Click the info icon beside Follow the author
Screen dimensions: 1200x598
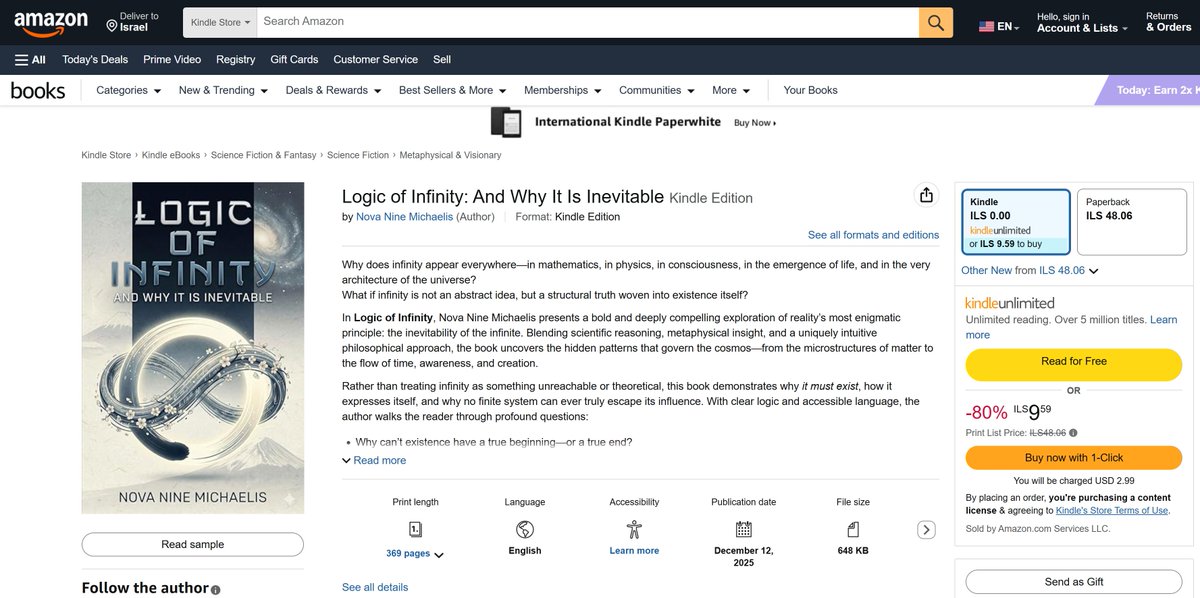pyautogui.click(x=216, y=590)
